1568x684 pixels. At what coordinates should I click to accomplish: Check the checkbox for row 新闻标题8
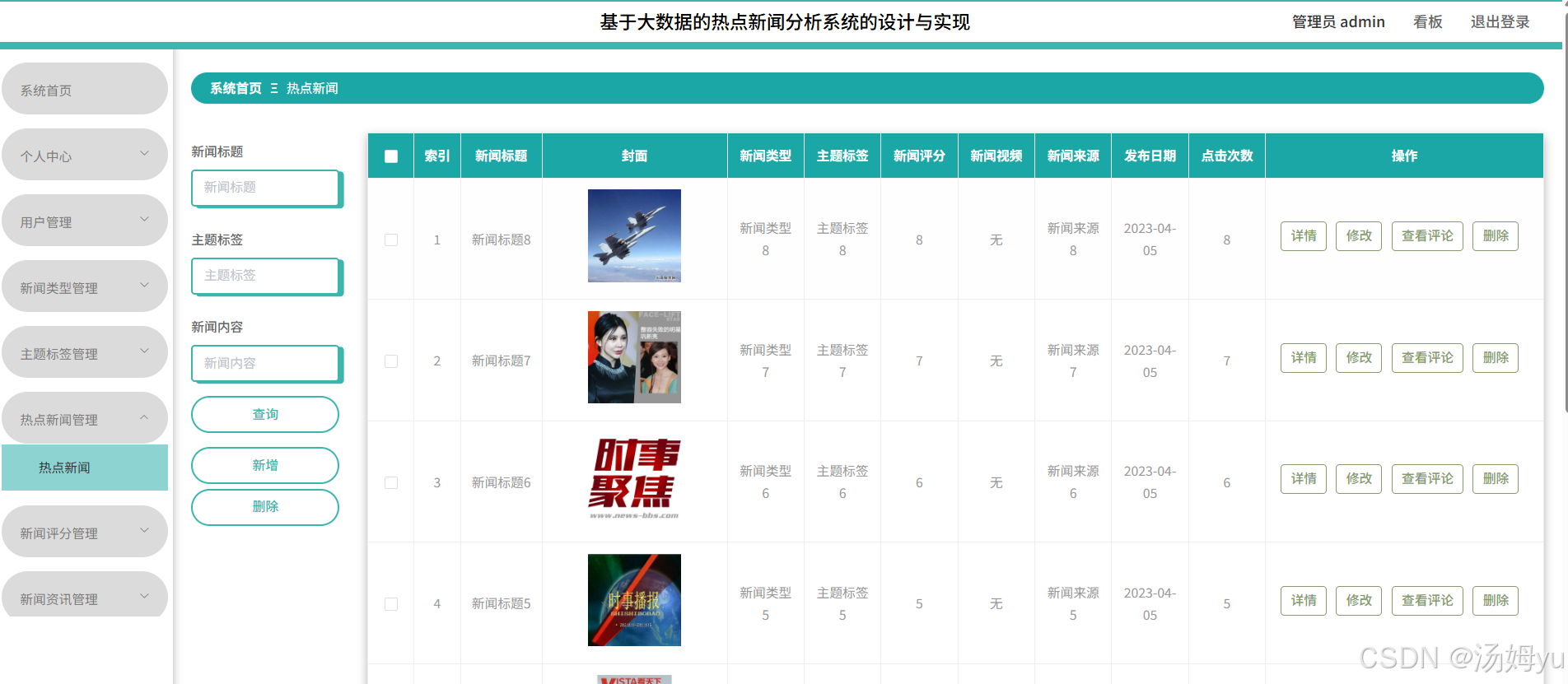tap(391, 240)
